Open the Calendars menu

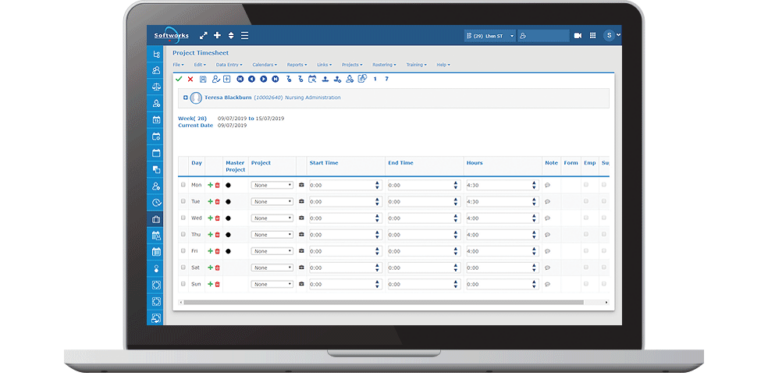point(264,65)
